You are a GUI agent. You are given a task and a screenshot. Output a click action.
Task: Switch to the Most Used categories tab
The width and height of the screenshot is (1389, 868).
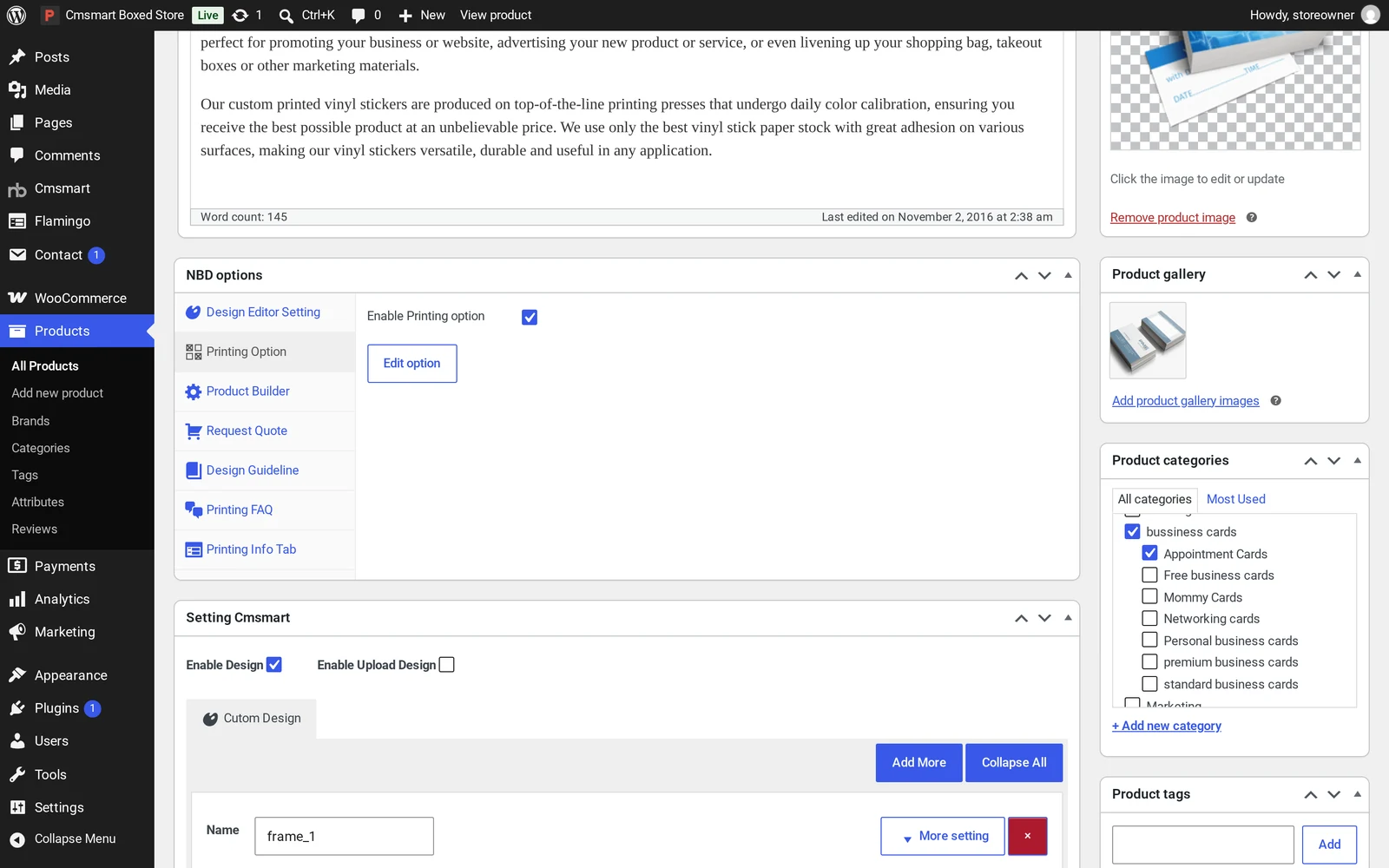(x=1235, y=499)
